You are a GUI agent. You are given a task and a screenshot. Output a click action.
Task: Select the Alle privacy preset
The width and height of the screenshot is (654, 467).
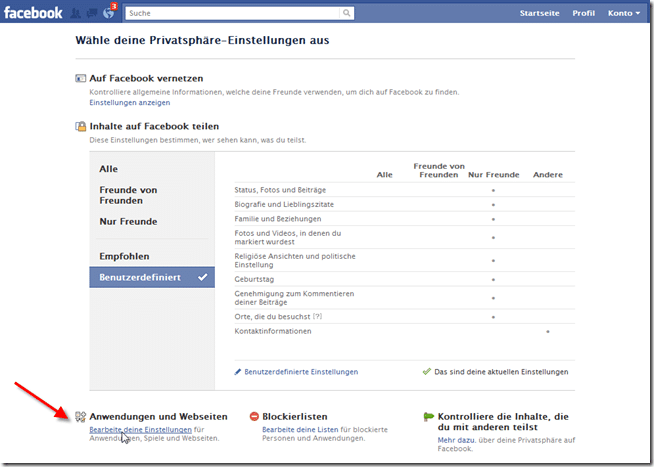pos(108,169)
